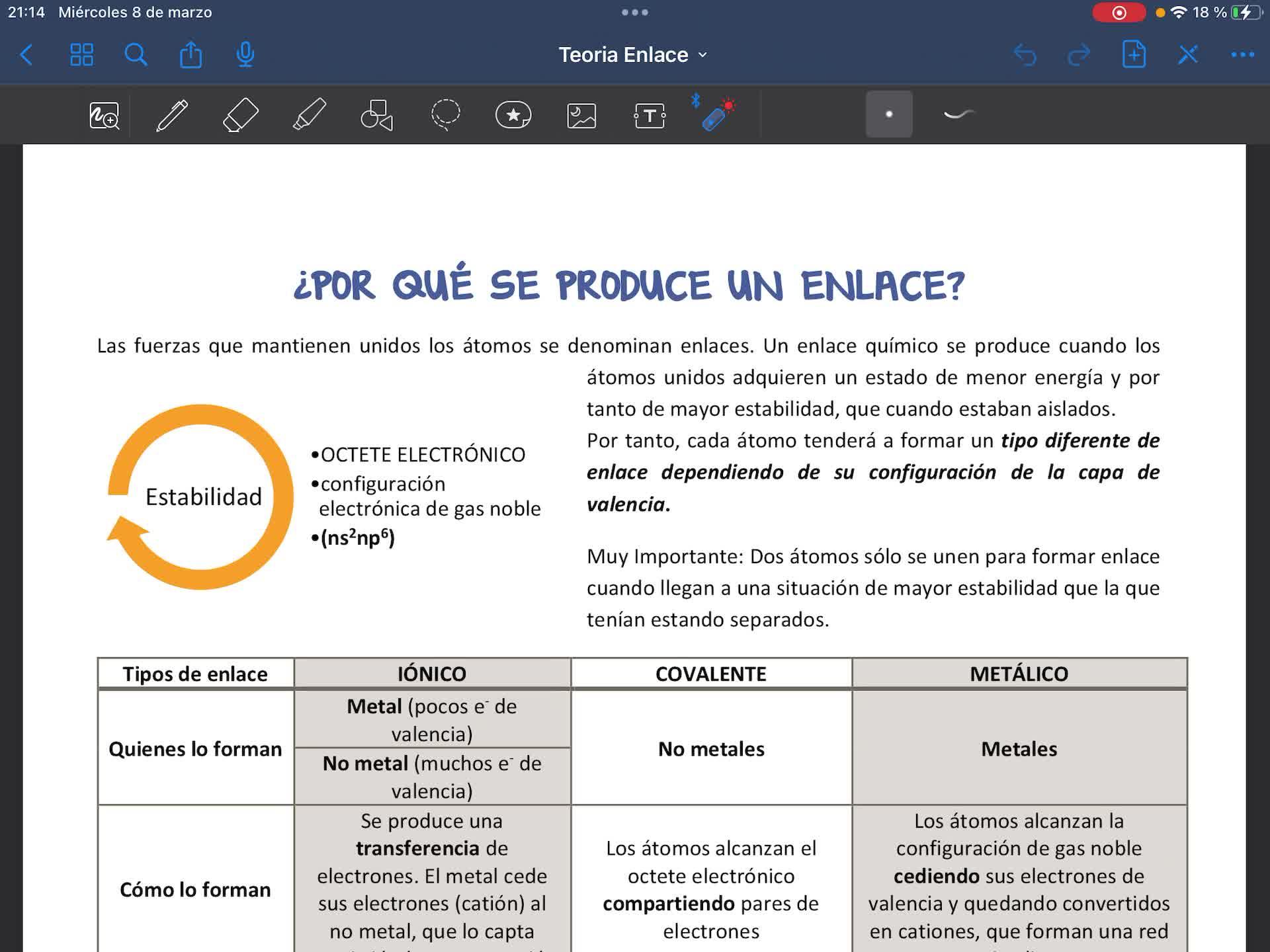Toggle read-only pencil mode icon
This screenshot has height=952, width=1270.
point(1188,54)
